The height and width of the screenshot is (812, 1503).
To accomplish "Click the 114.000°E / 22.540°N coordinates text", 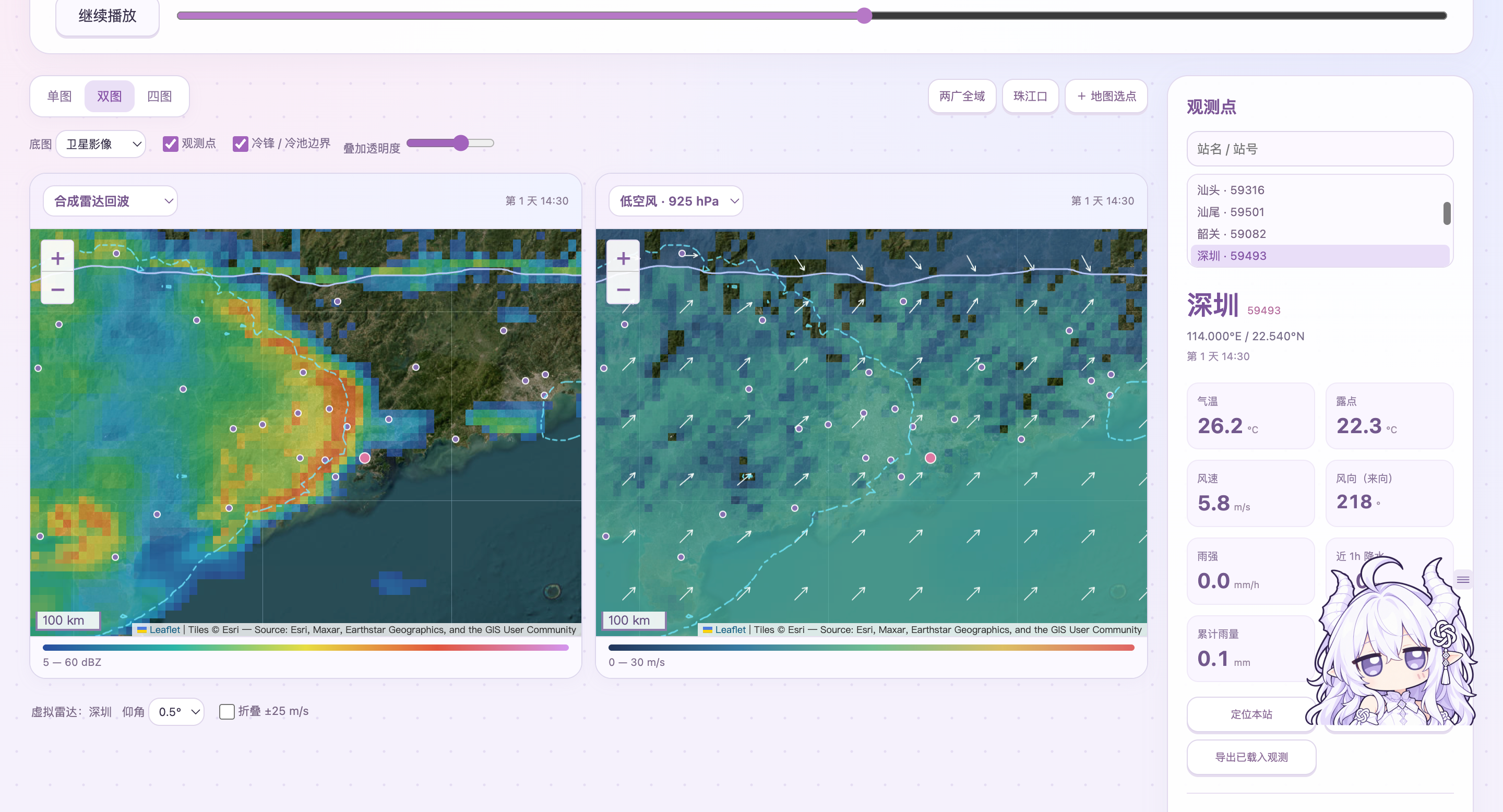I will [1245, 336].
